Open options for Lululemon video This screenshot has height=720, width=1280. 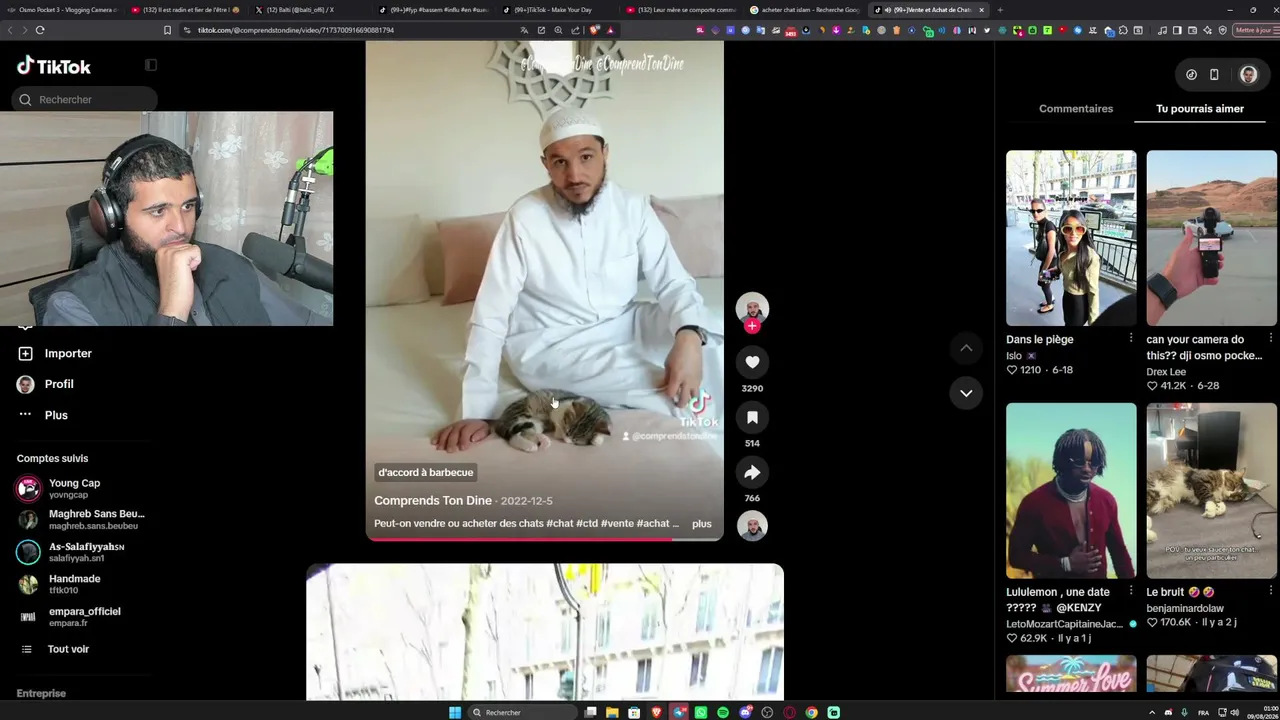click(1131, 592)
